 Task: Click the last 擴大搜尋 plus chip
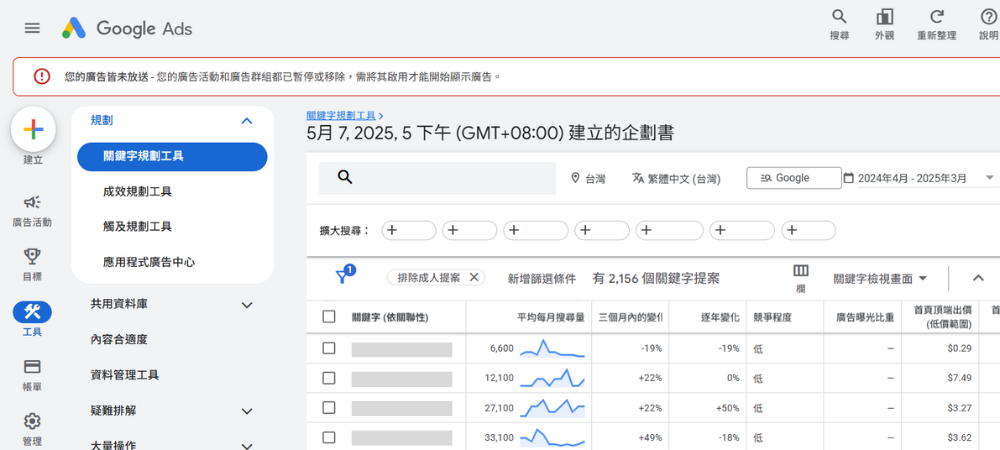tap(809, 231)
